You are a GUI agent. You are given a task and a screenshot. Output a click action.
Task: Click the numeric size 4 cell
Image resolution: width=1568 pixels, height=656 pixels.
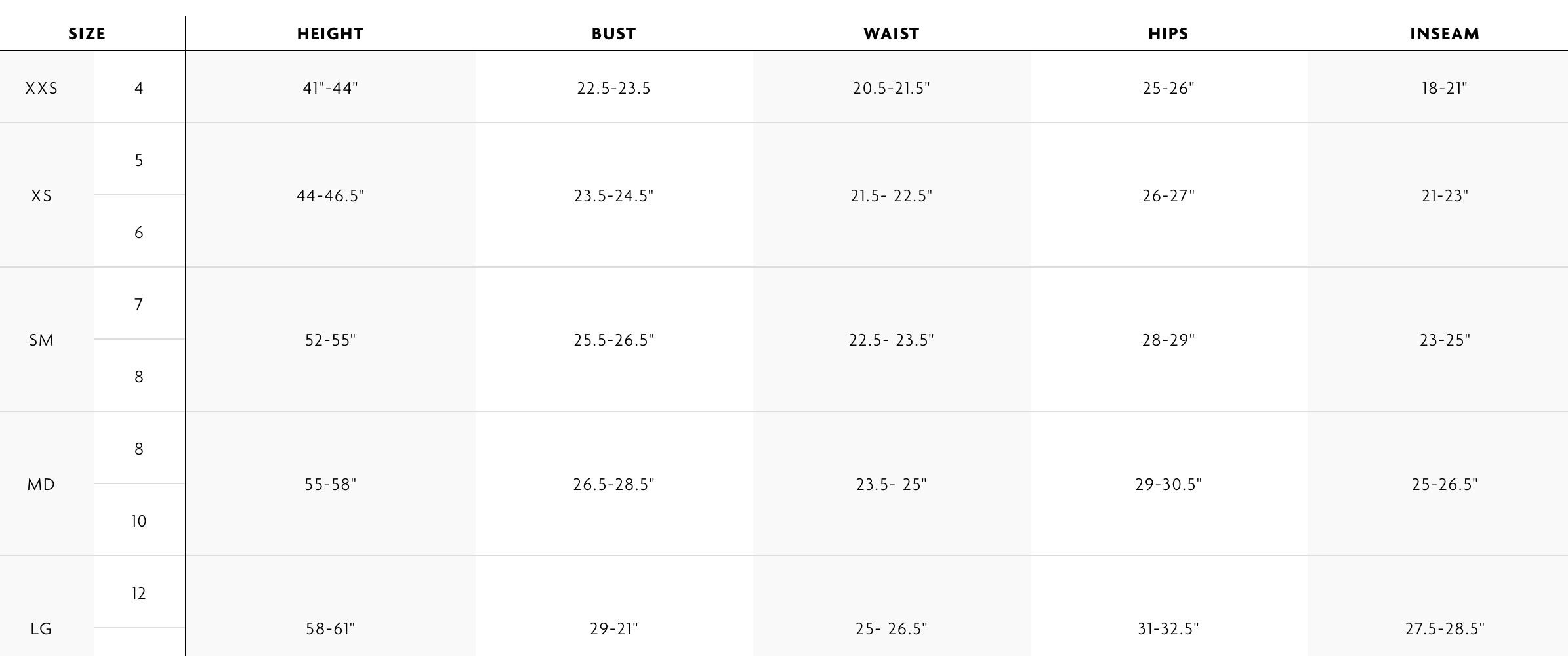click(139, 89)
